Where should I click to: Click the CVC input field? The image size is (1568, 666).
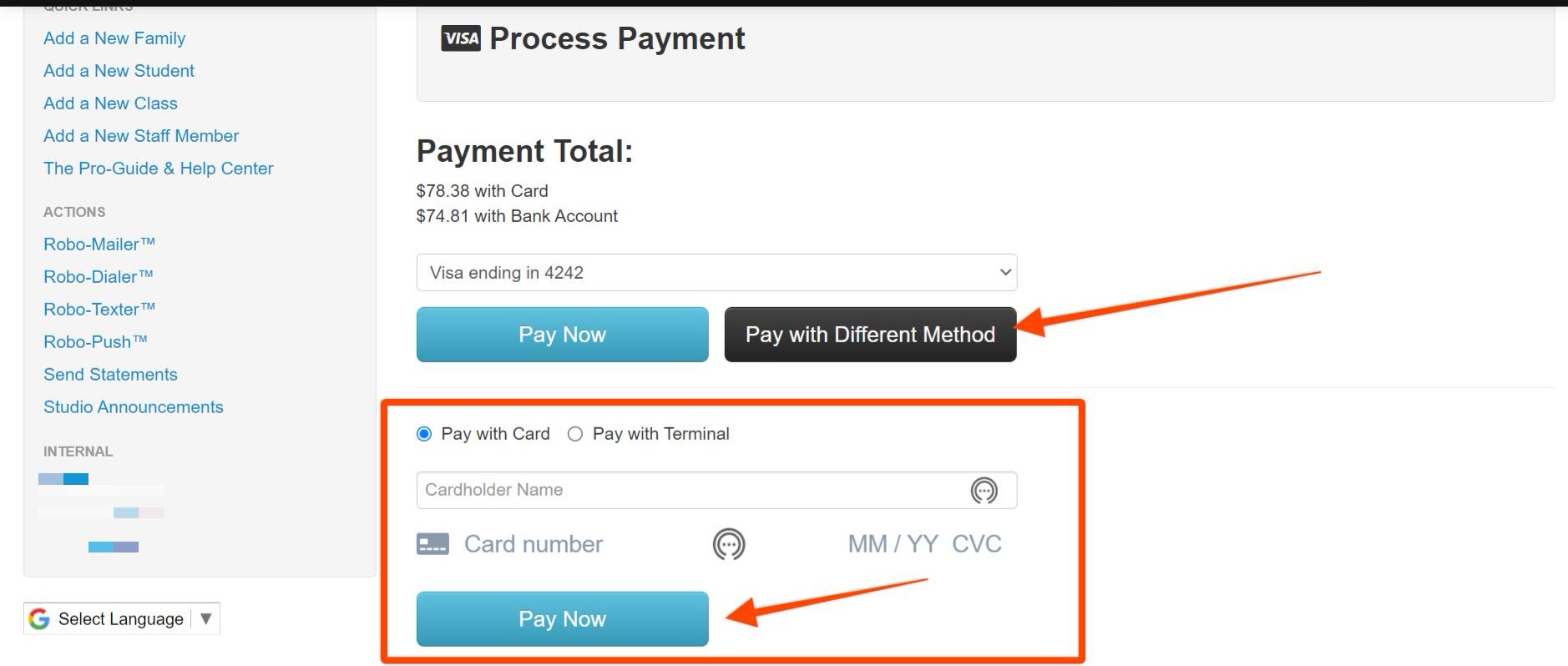(x=976, y=544)
